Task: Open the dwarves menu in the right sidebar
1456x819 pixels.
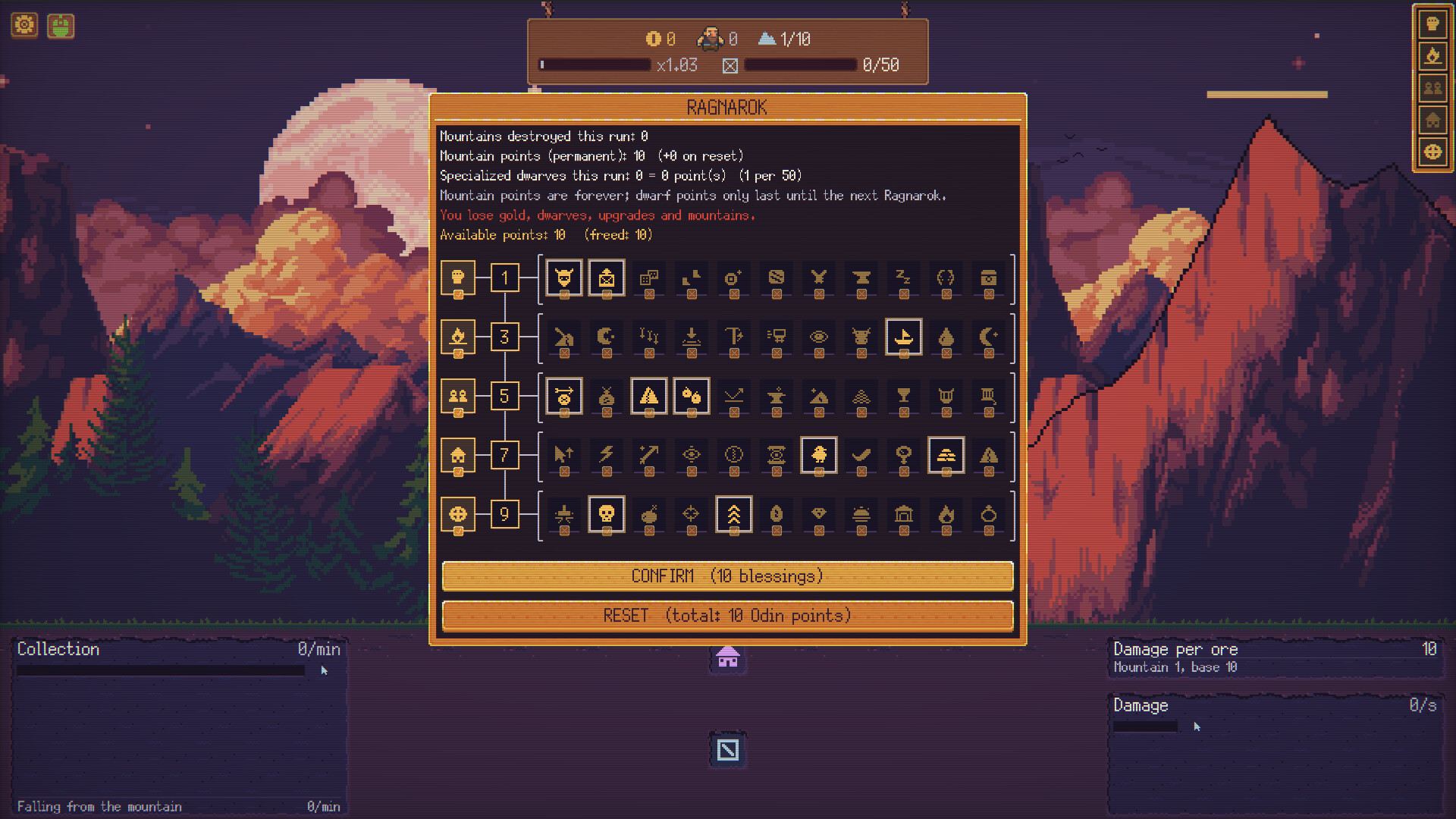Action: coord(1432,88)
